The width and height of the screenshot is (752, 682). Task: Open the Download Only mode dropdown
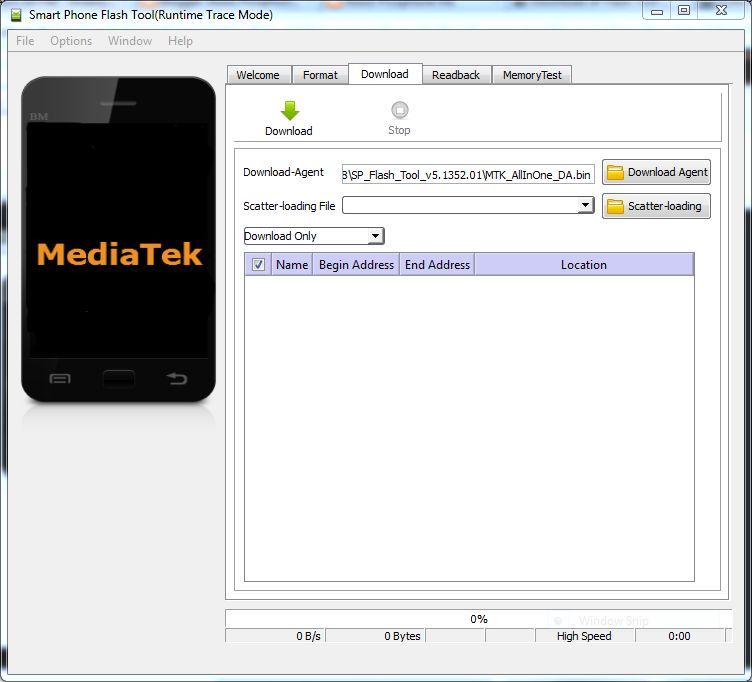pyautogui.click(x=314, y=236)
